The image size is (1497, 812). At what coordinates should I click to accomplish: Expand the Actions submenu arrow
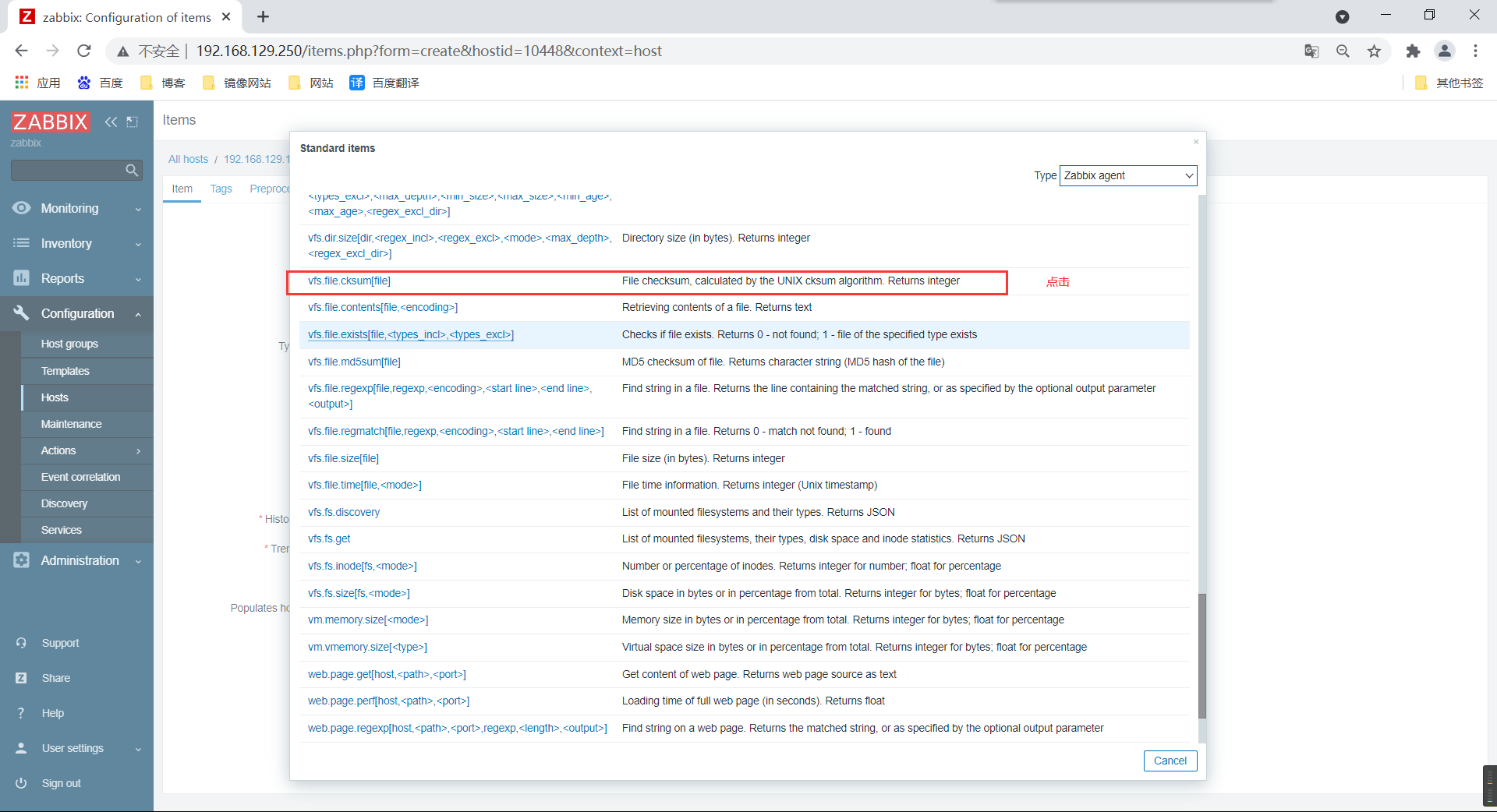pyautogui.click(x=138, y=451)
